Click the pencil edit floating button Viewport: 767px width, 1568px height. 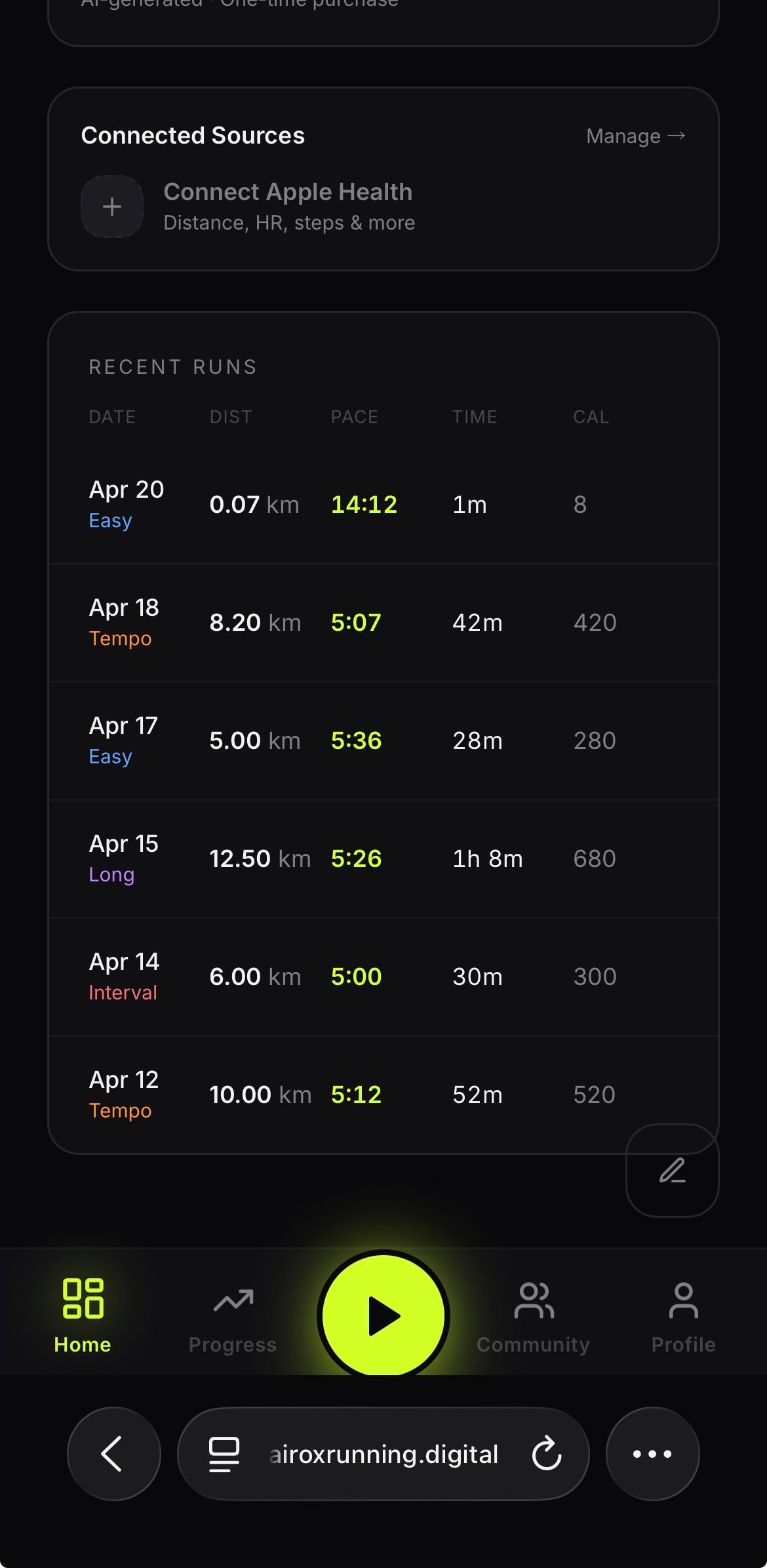click(x=672, y=1171)
